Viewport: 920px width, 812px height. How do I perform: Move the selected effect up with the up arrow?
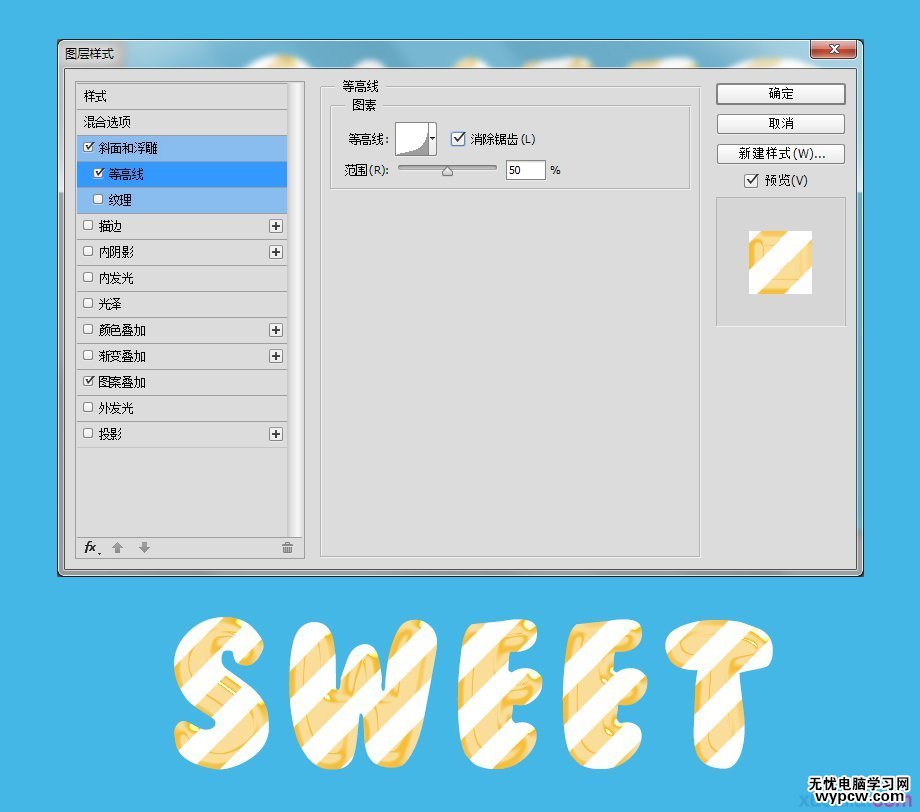[x=117, y=548]
